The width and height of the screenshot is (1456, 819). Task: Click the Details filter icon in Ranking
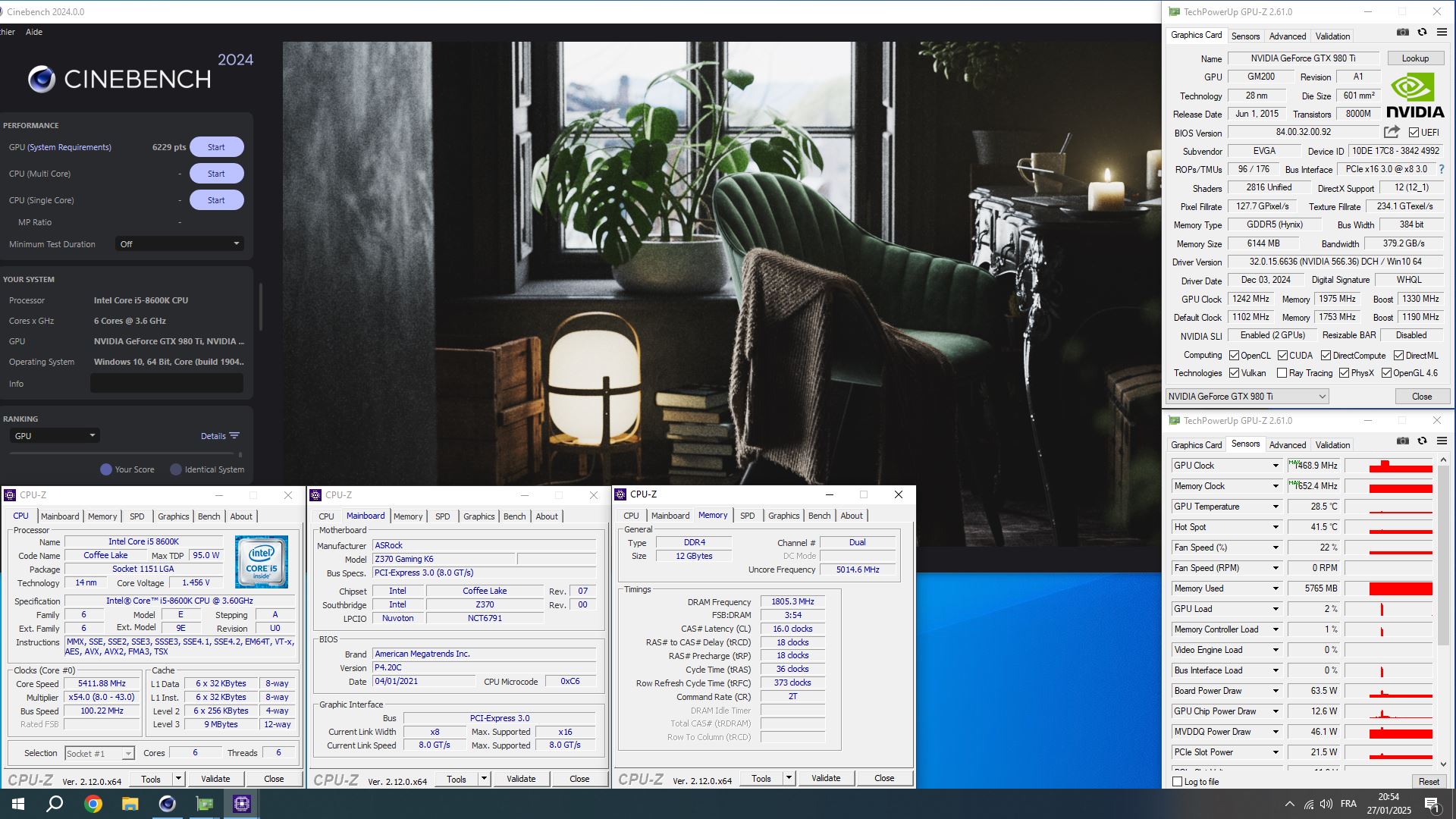tap(234, 436)
